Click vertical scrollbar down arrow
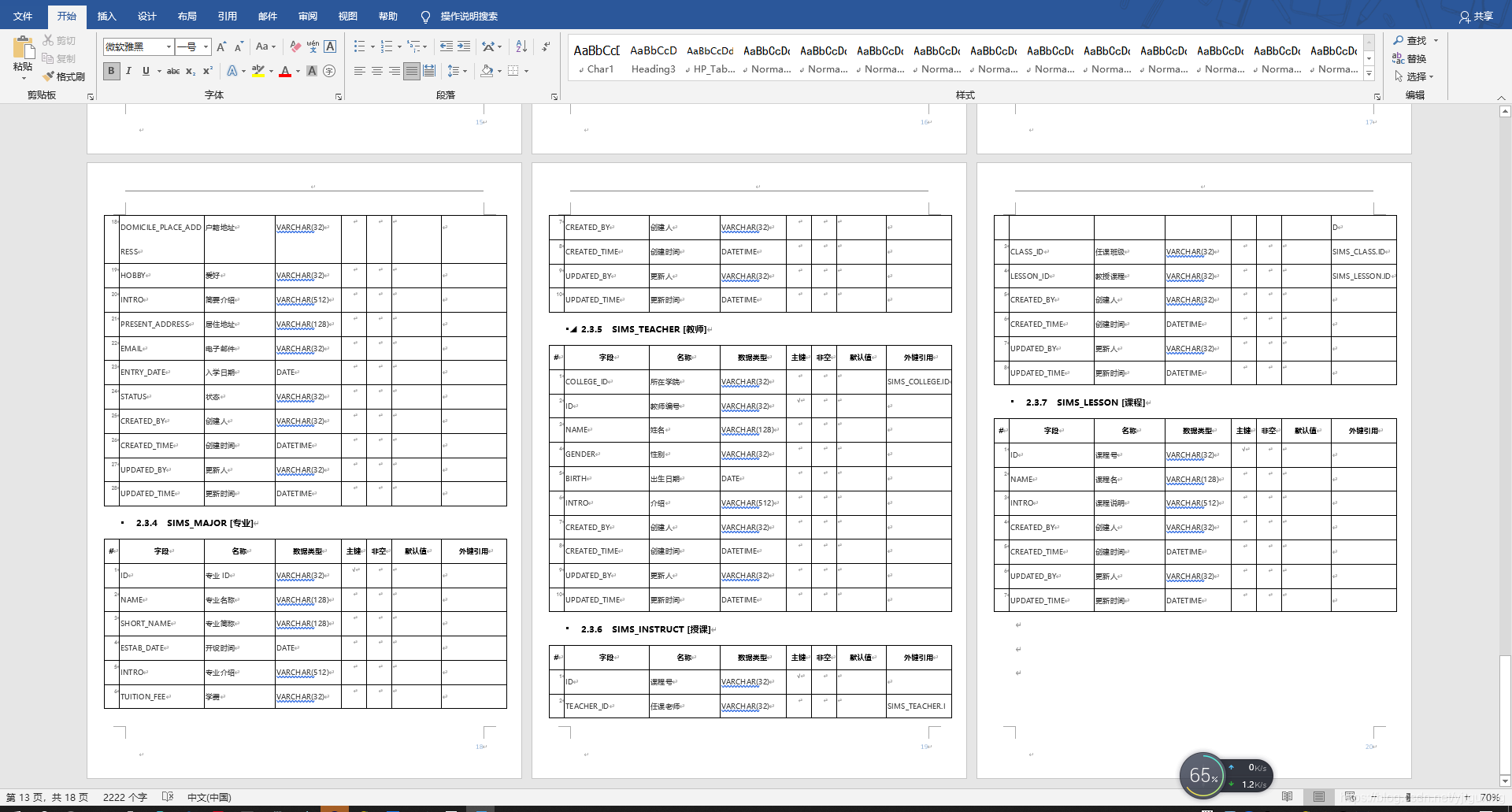Screen dimensions: 1512x812 coord(1505,780)
